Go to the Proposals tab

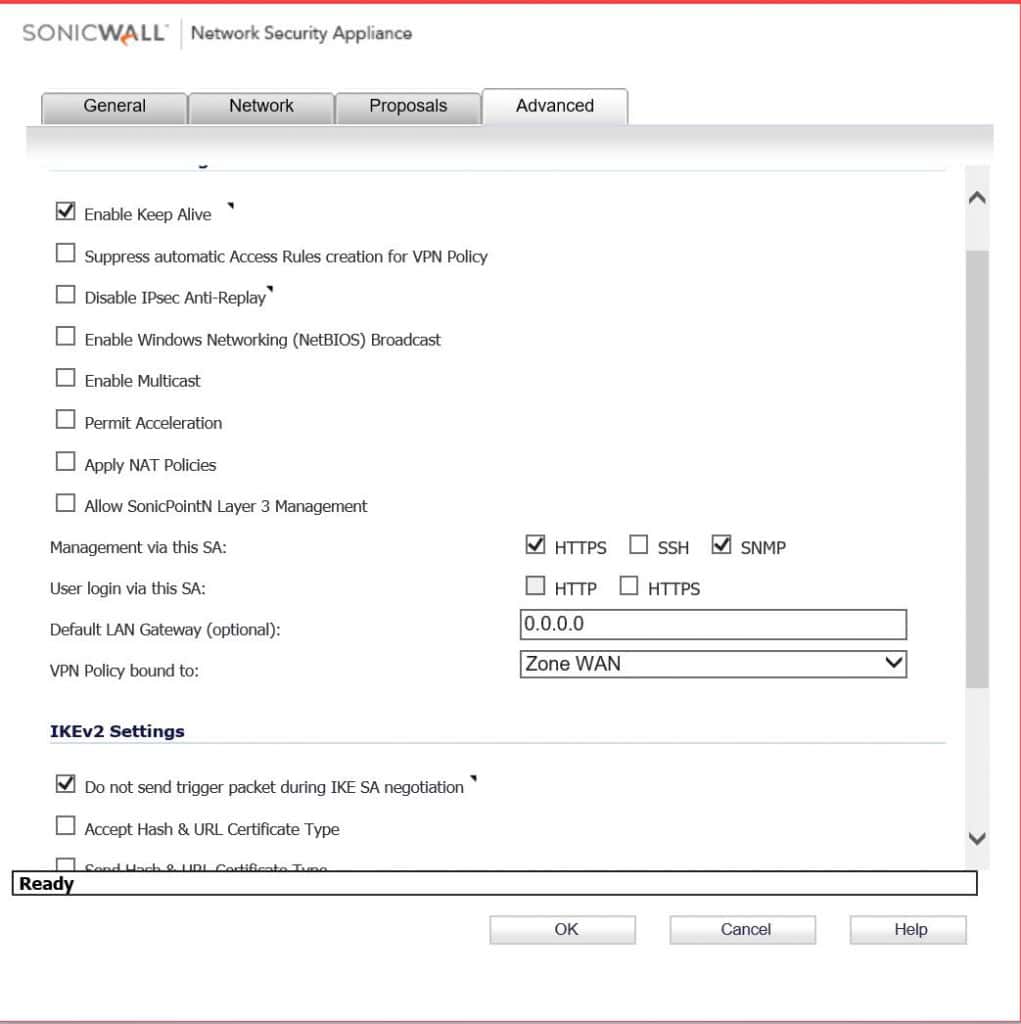[408, 106]
